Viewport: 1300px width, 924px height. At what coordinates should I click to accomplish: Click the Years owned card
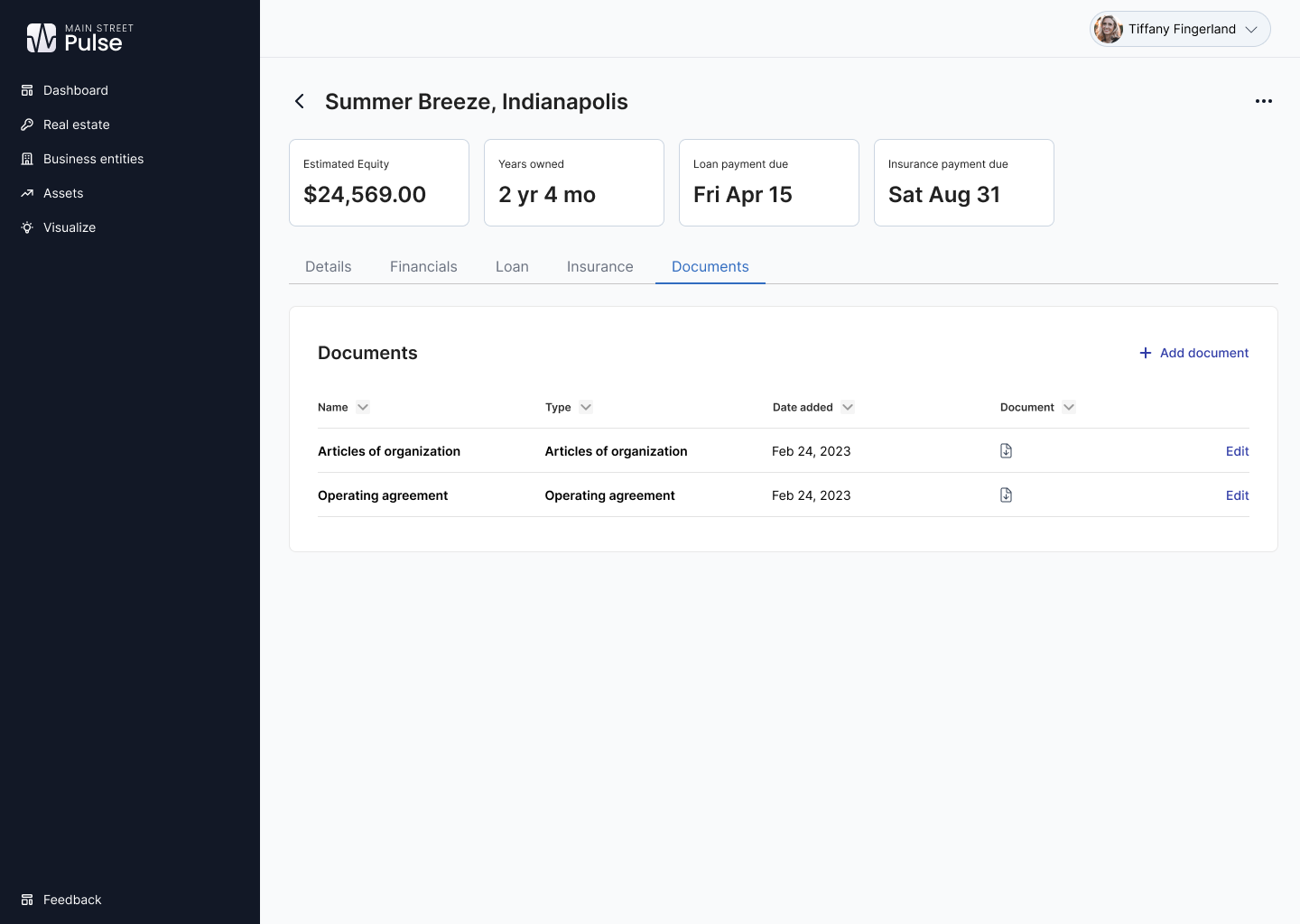[x=574, y=182]
